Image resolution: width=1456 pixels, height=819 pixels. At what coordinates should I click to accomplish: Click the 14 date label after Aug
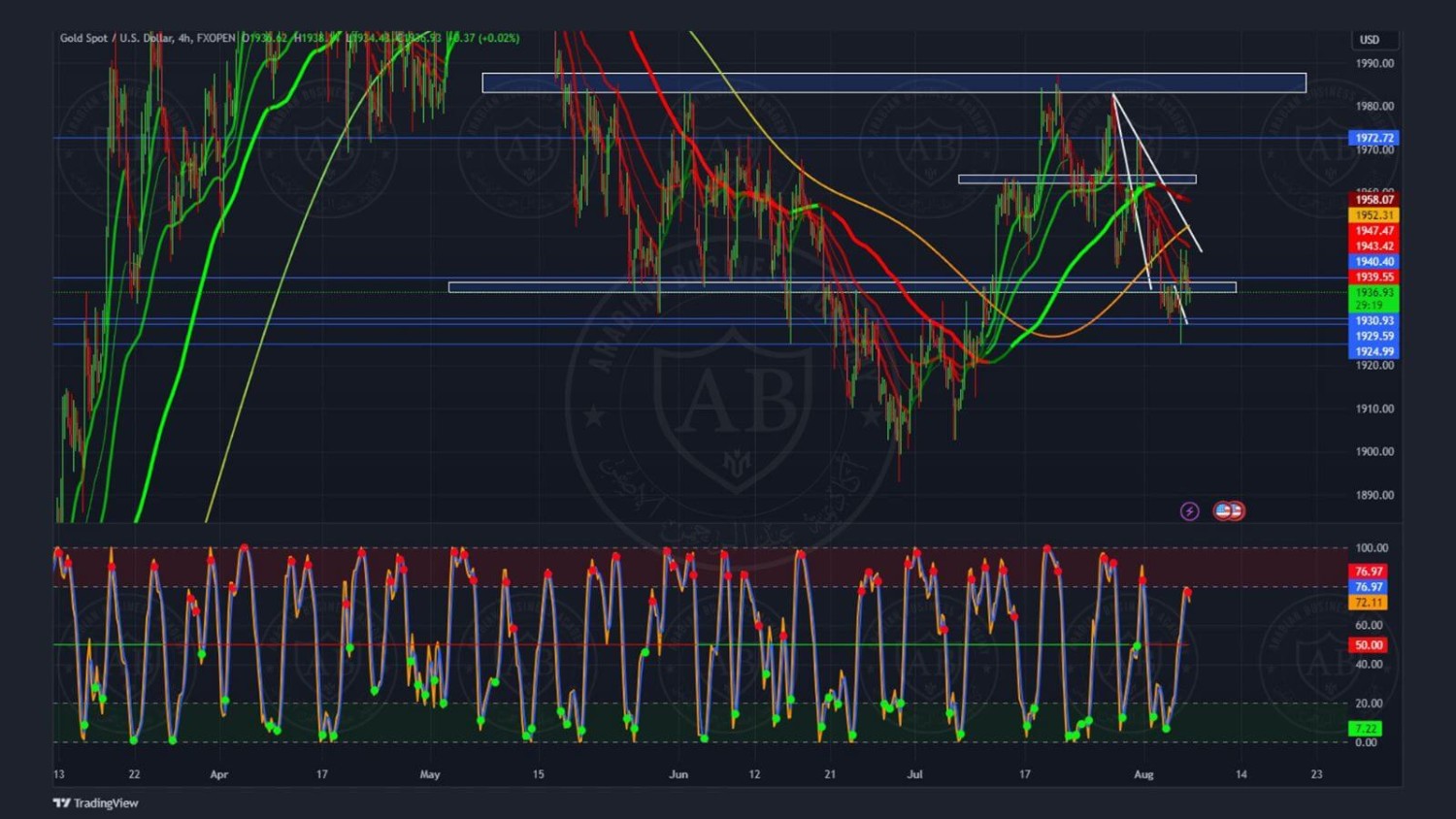1241,774
